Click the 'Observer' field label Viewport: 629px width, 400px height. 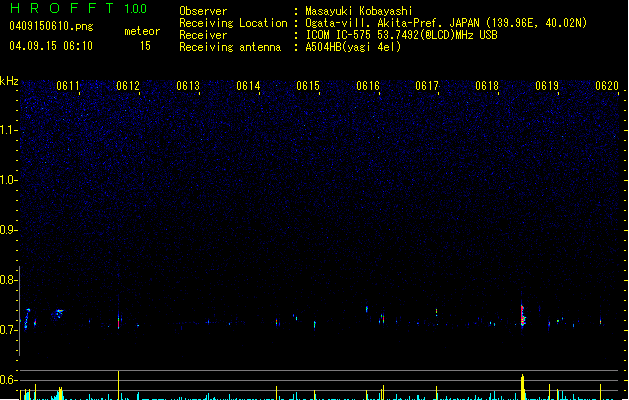click(x=203, y=11)
